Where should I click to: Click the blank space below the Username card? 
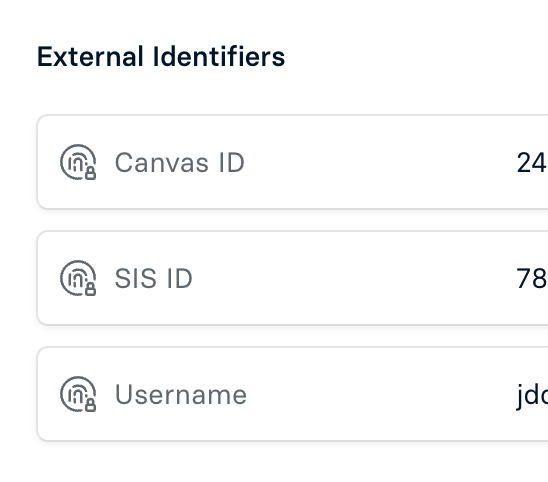click(x=274, y=463)
